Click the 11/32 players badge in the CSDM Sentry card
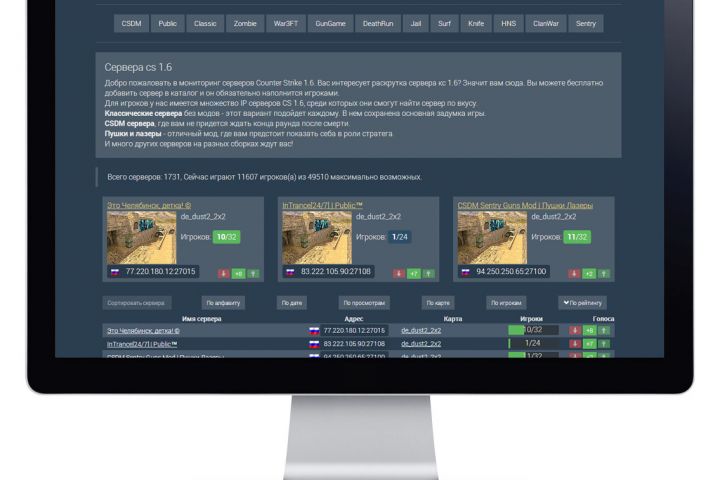The image size is (720, 480). coord(577,237)
